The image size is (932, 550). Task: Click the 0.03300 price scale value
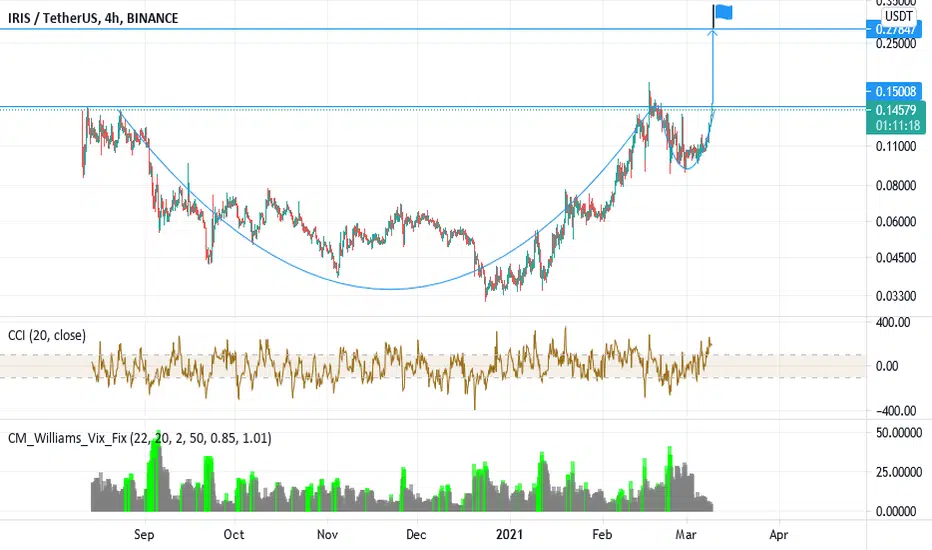tap(896, 296)
